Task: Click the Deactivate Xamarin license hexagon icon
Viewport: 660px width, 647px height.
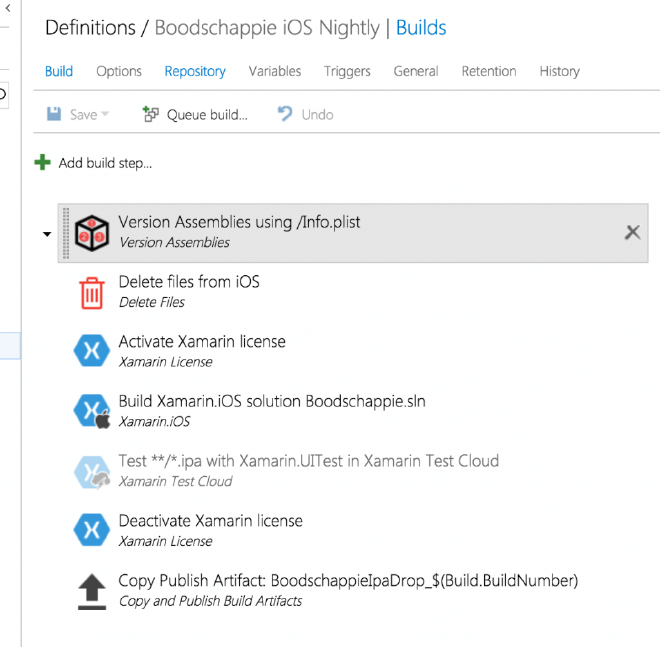Action: pos(92,530)
